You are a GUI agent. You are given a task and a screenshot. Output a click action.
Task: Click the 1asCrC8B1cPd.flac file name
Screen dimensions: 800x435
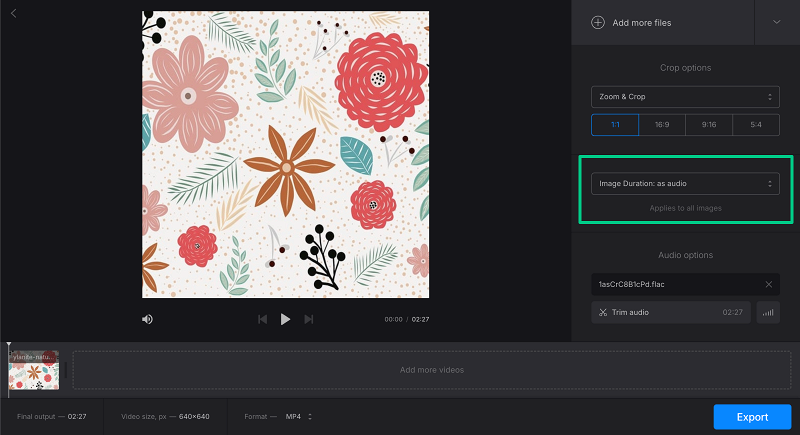tap(632, 285)
